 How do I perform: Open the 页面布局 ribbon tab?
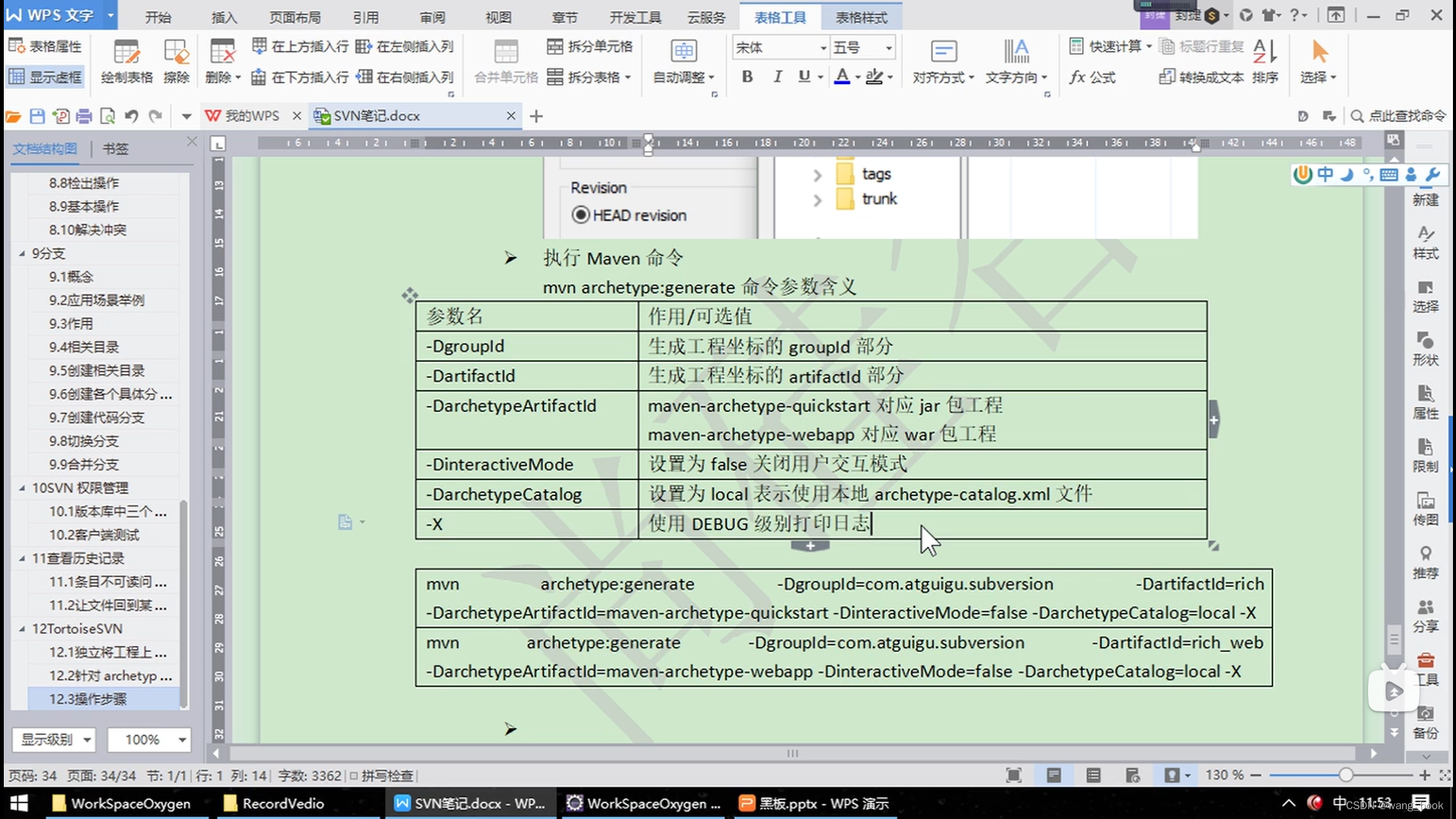click(x=295, y=17)
